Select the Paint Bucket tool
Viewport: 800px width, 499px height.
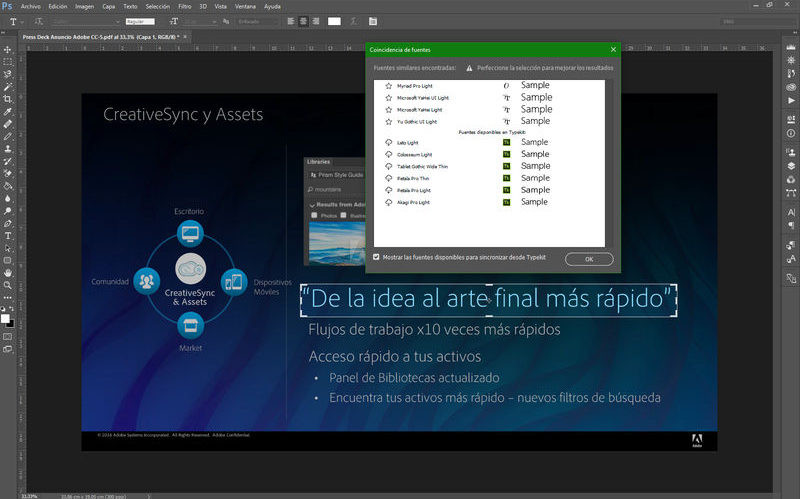pos(8,186)
